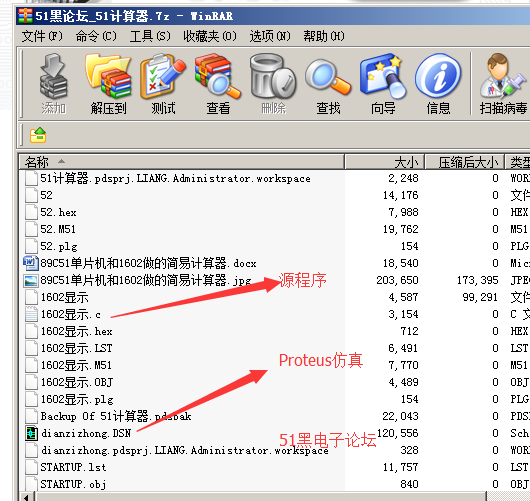Open the Commands (命令) menu

pyautogui.click(x=96, y=36)
